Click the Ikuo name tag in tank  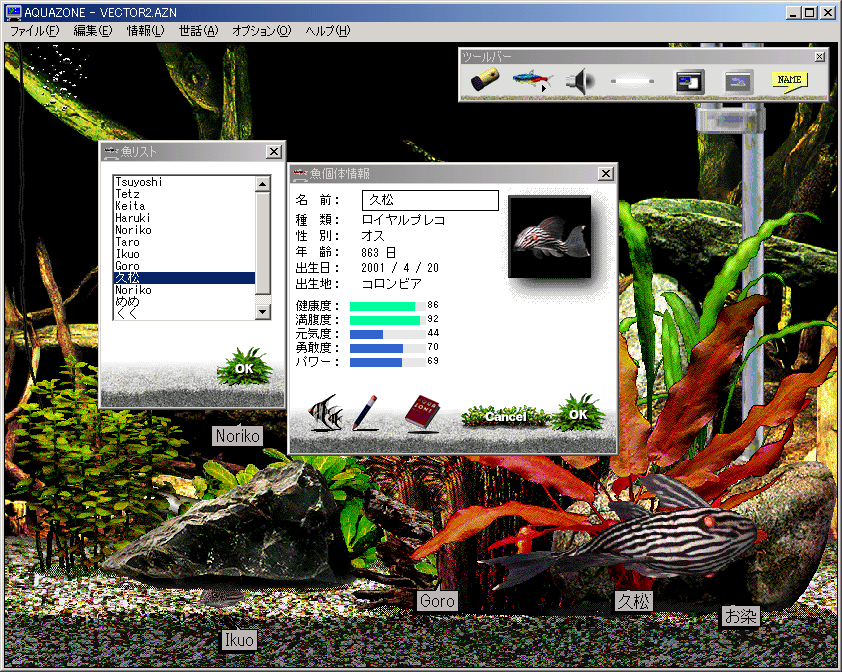click(239, 640)
